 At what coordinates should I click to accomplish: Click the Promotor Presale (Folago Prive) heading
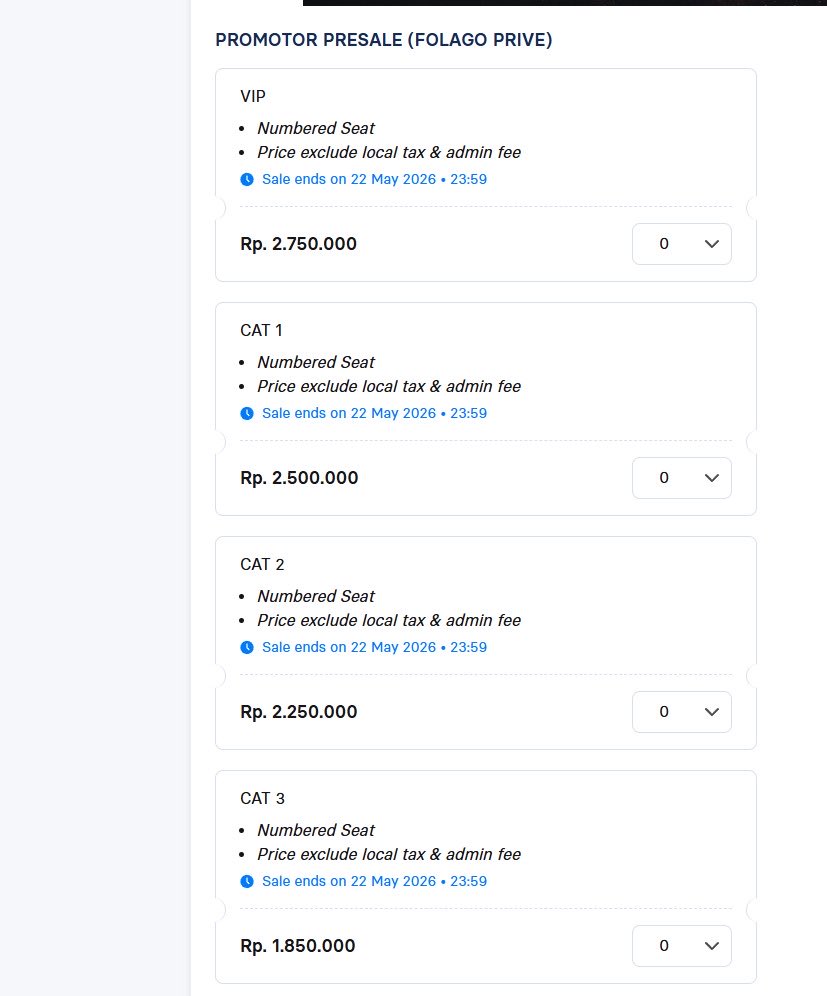pyautogui.click(x=384, y=39)
